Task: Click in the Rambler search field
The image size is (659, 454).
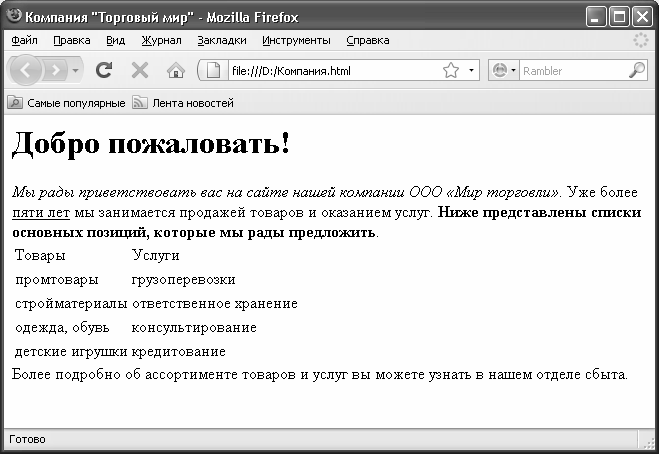Action: (570, 71)
